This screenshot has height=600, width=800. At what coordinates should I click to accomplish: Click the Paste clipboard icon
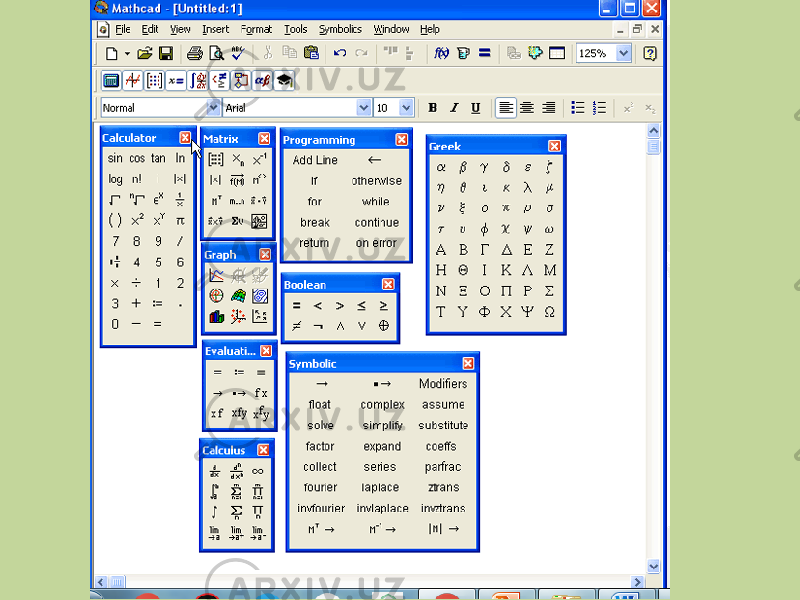click(x=311, y=53)
